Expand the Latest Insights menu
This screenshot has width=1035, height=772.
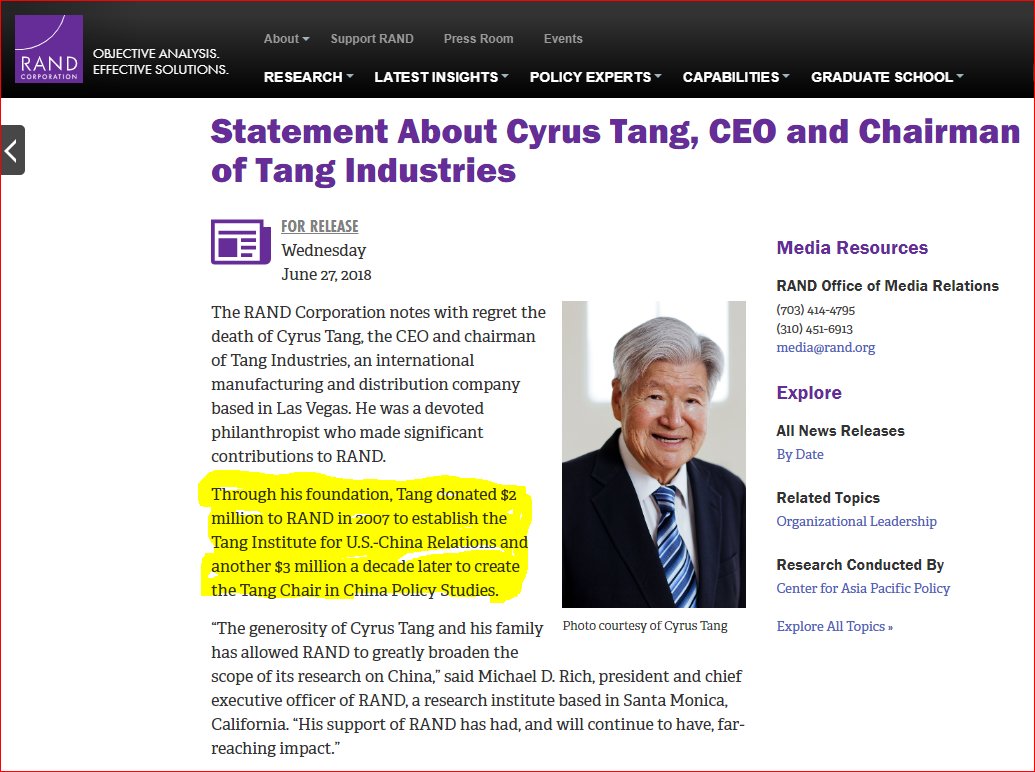tap(441, 77)
